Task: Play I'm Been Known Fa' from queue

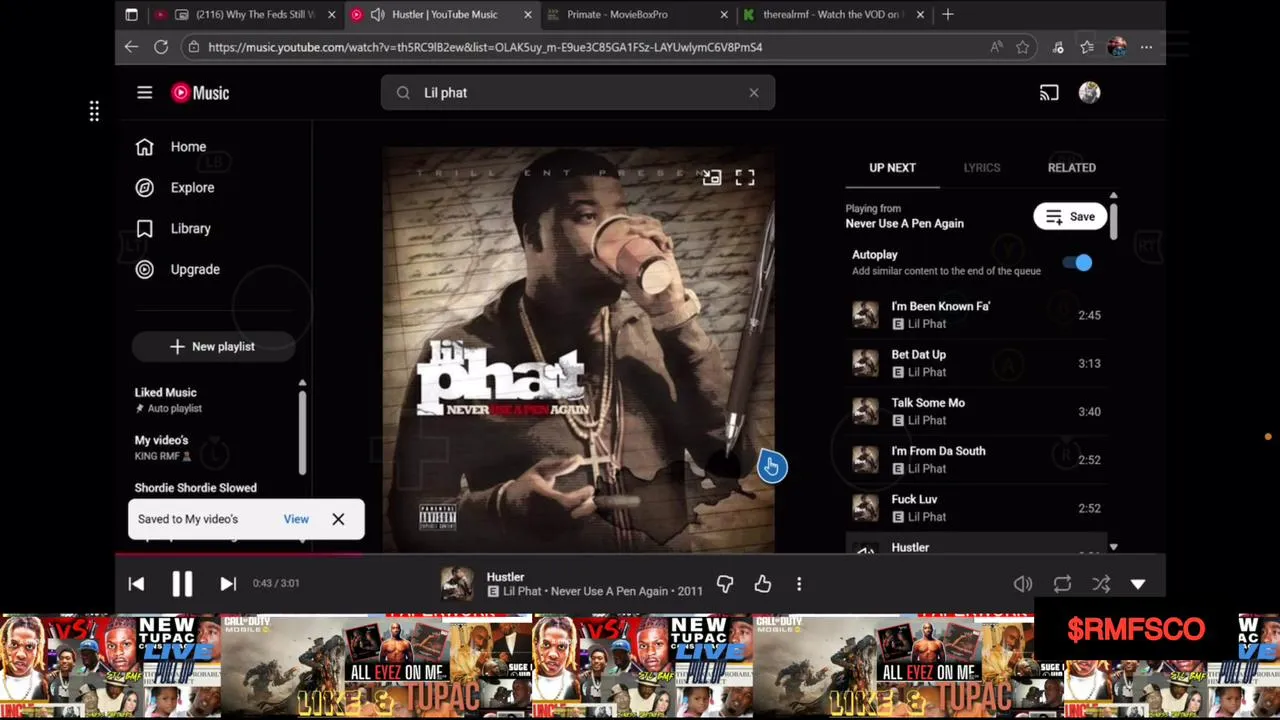Action: [976, 315]
